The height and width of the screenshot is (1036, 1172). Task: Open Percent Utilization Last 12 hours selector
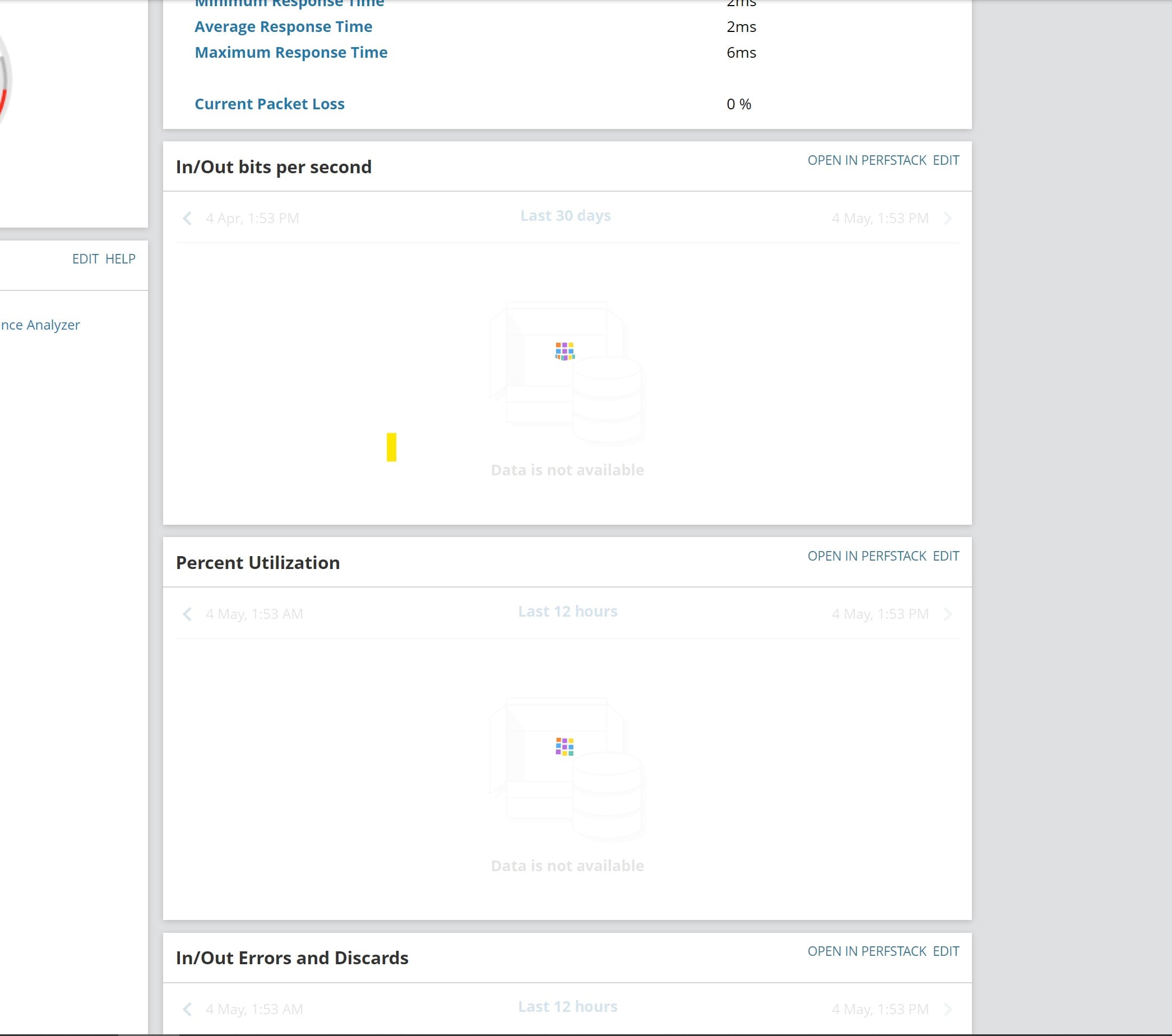click(568, 612)
